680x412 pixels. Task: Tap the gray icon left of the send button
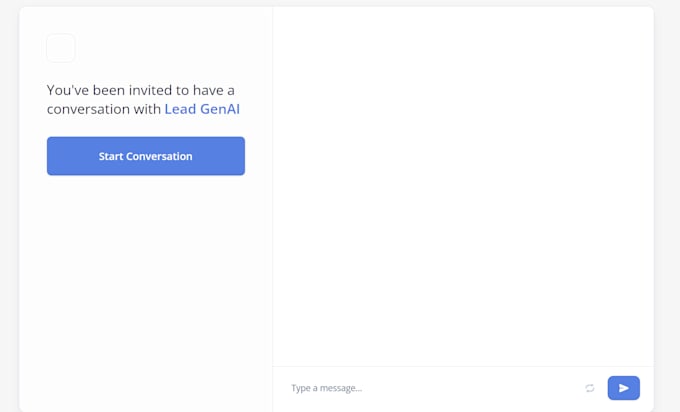[590, 388]
